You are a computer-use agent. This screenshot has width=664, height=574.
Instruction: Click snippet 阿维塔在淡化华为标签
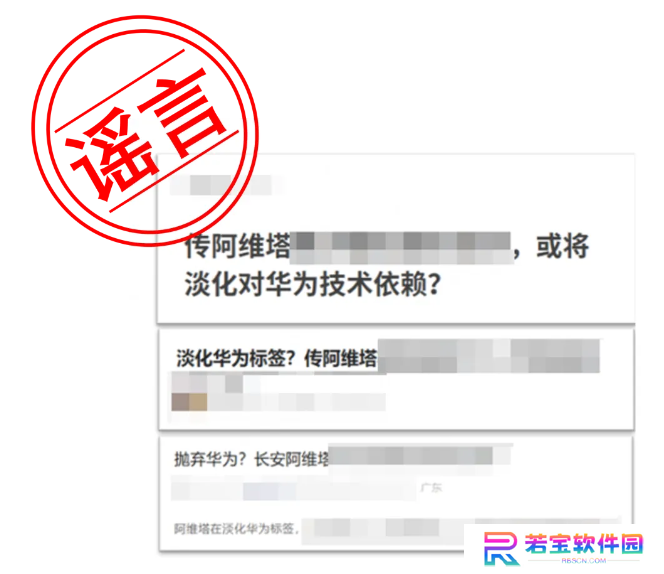click(234, 528)
